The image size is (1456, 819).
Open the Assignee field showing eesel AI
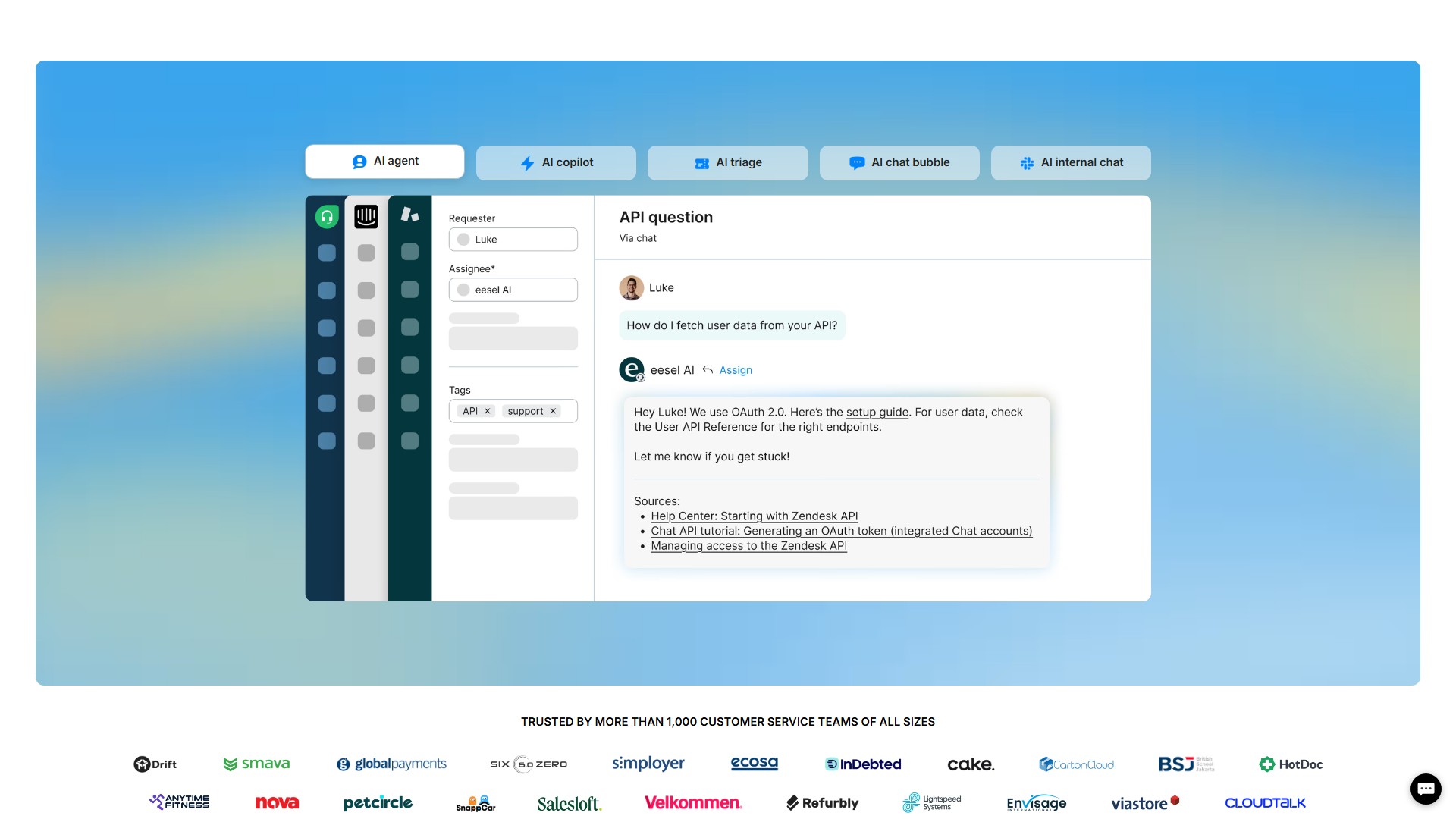(513, 290)
